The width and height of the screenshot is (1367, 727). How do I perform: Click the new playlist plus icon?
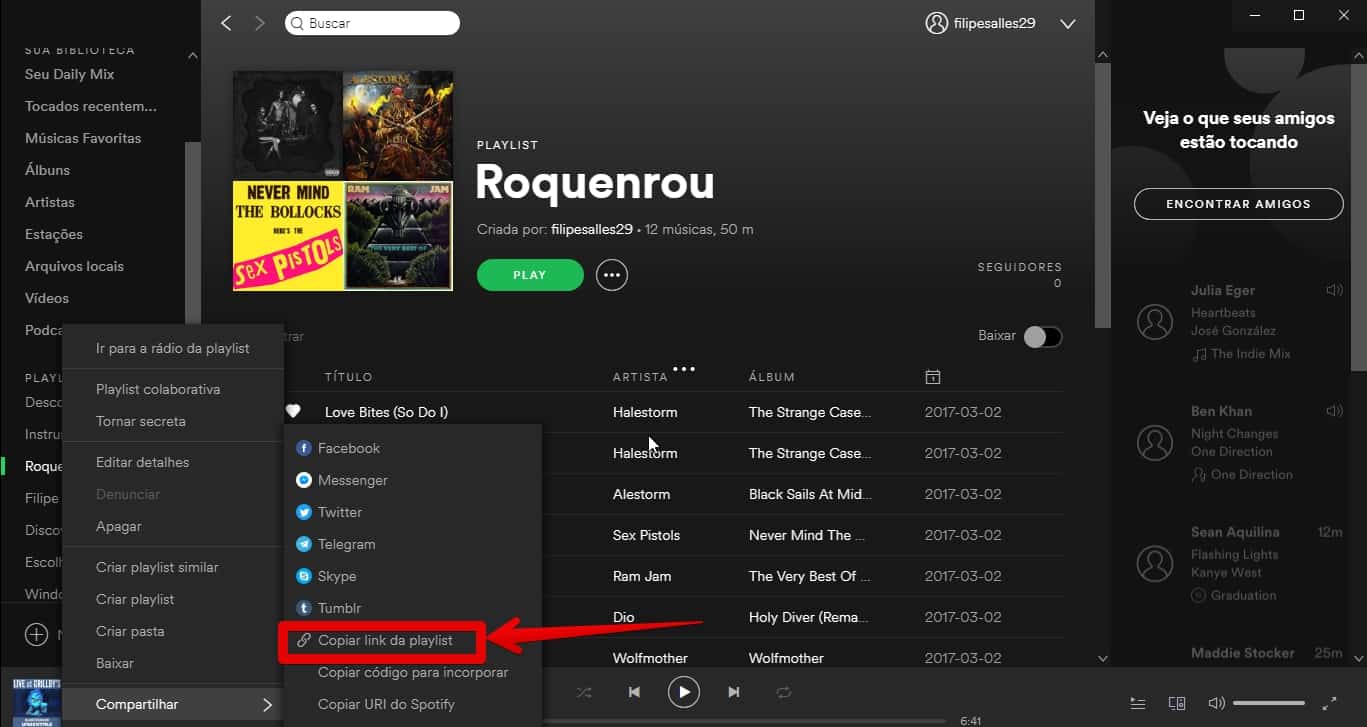tap(36, 634)
